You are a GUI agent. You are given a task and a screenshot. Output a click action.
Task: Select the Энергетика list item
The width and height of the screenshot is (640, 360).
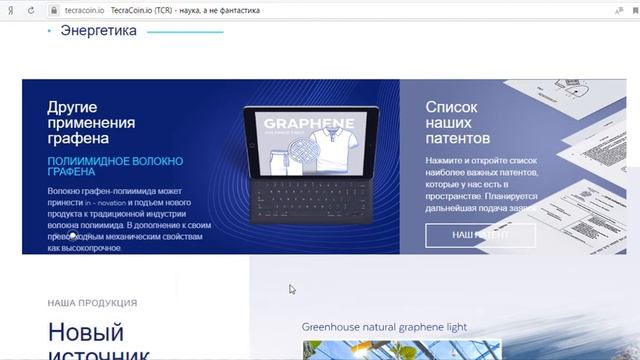point(98,31)
